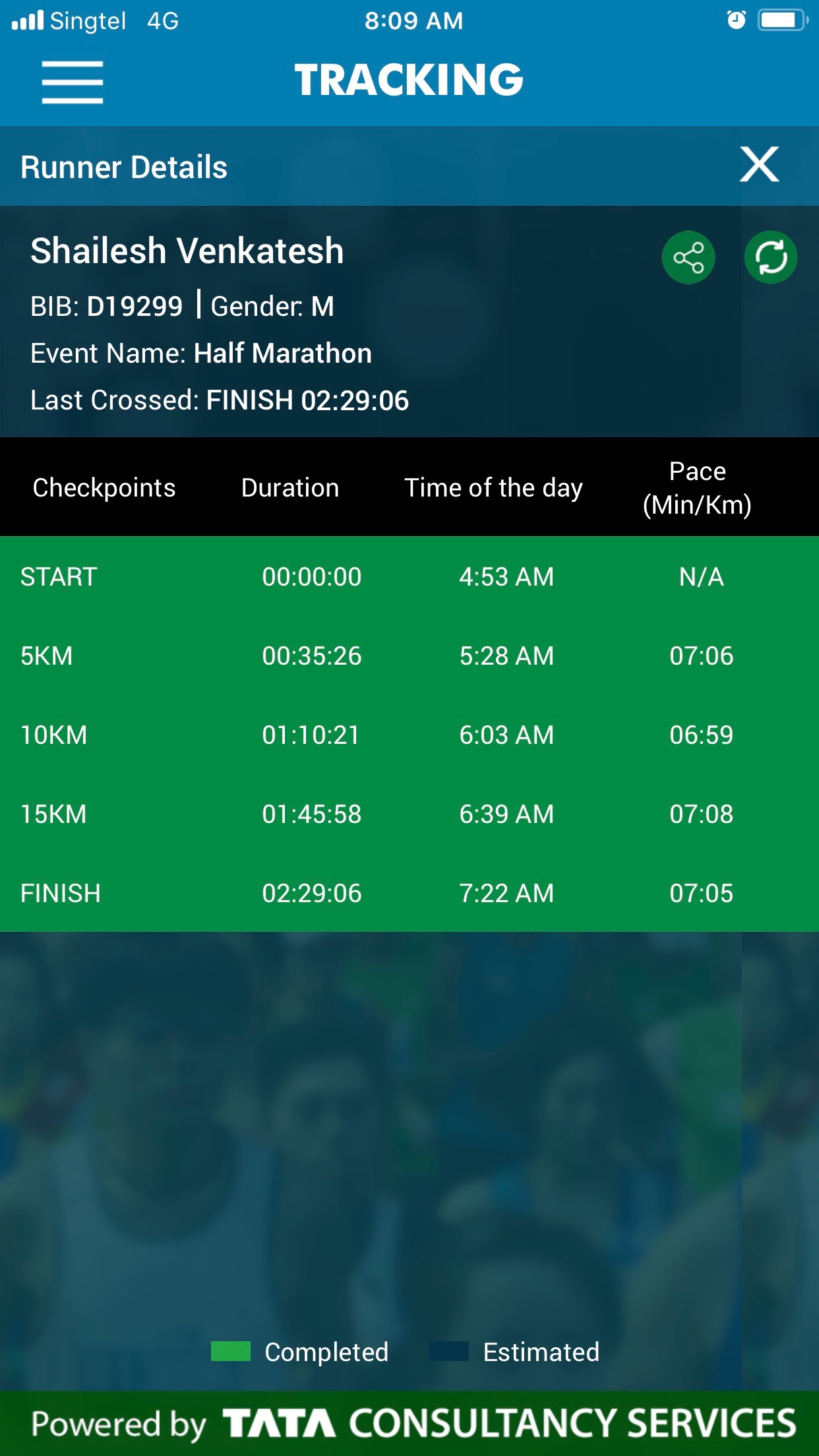
Task: Select the START checkpoint row
Action: 409,576
